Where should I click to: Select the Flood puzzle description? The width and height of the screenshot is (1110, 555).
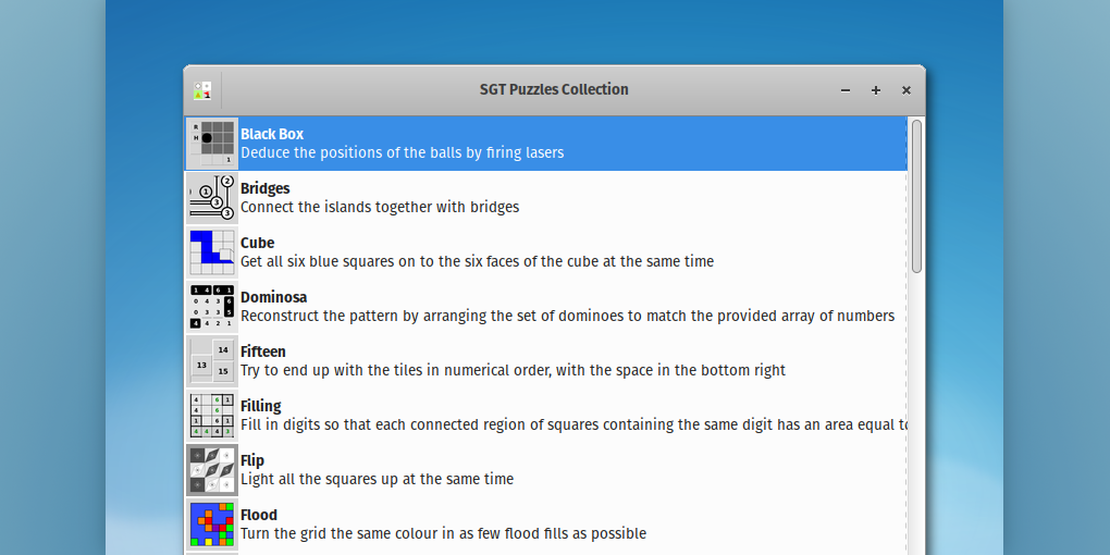click(x=443, y=534)
